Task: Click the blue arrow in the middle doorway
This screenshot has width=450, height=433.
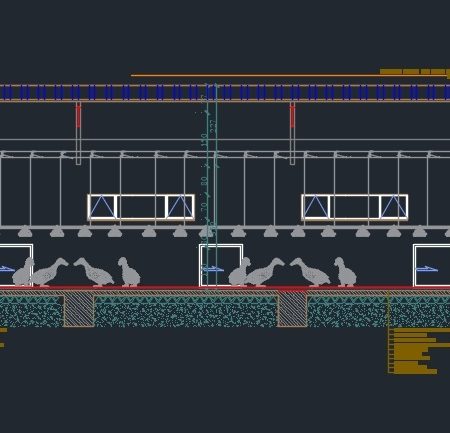Action: pyautogui.click(x=213, y=269)
